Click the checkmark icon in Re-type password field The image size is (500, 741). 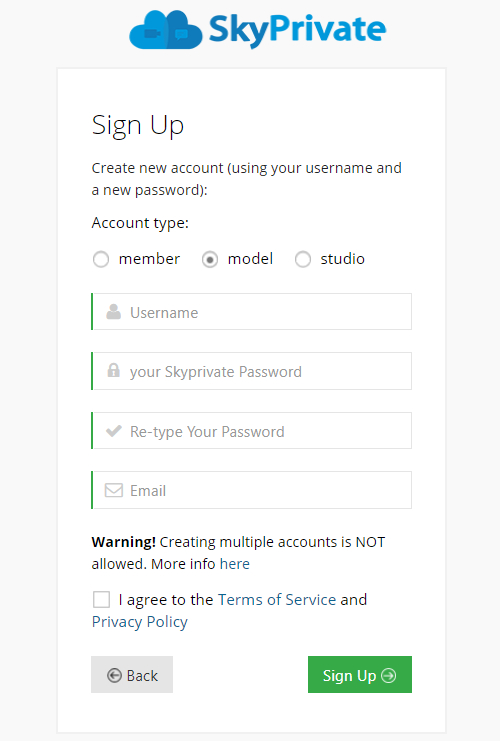tap(113, 431)
